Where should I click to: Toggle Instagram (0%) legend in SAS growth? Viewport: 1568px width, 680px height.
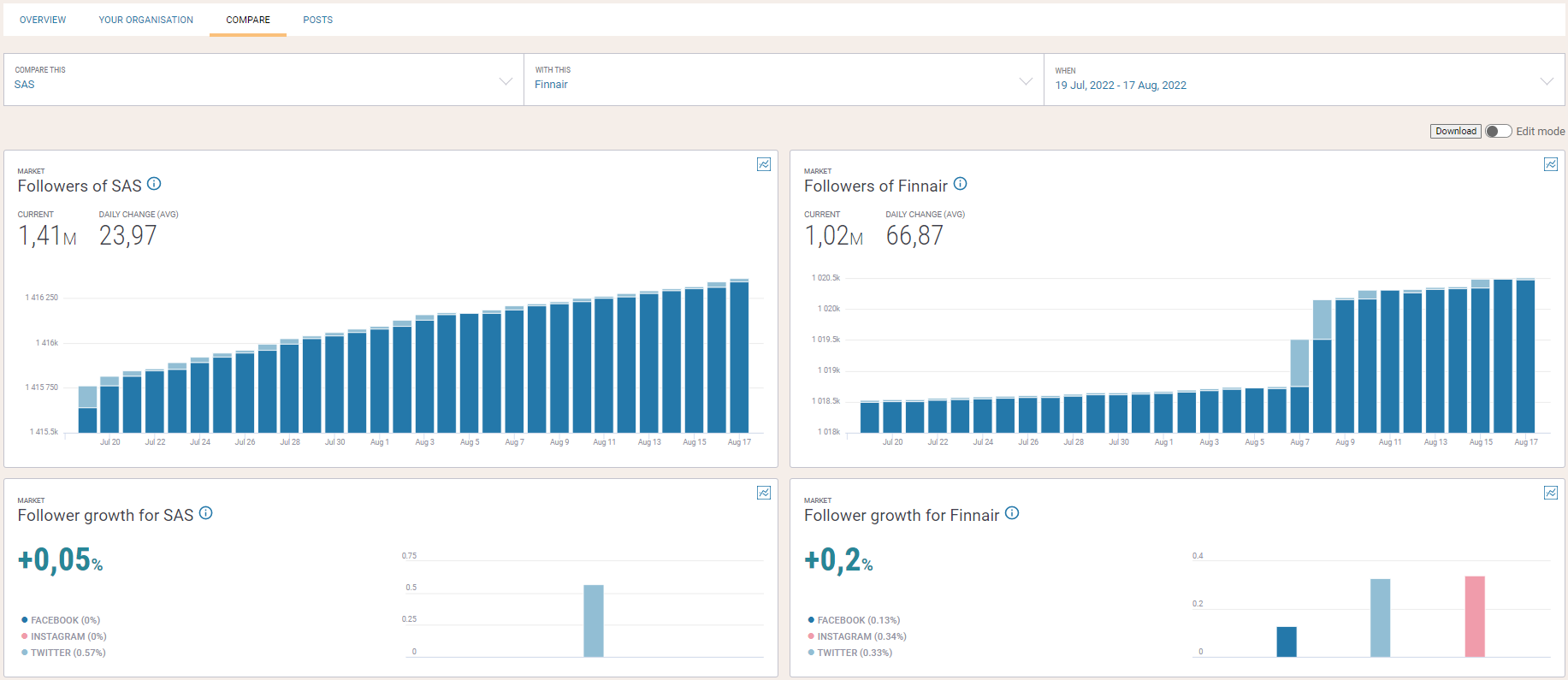[x=64, y=636]
